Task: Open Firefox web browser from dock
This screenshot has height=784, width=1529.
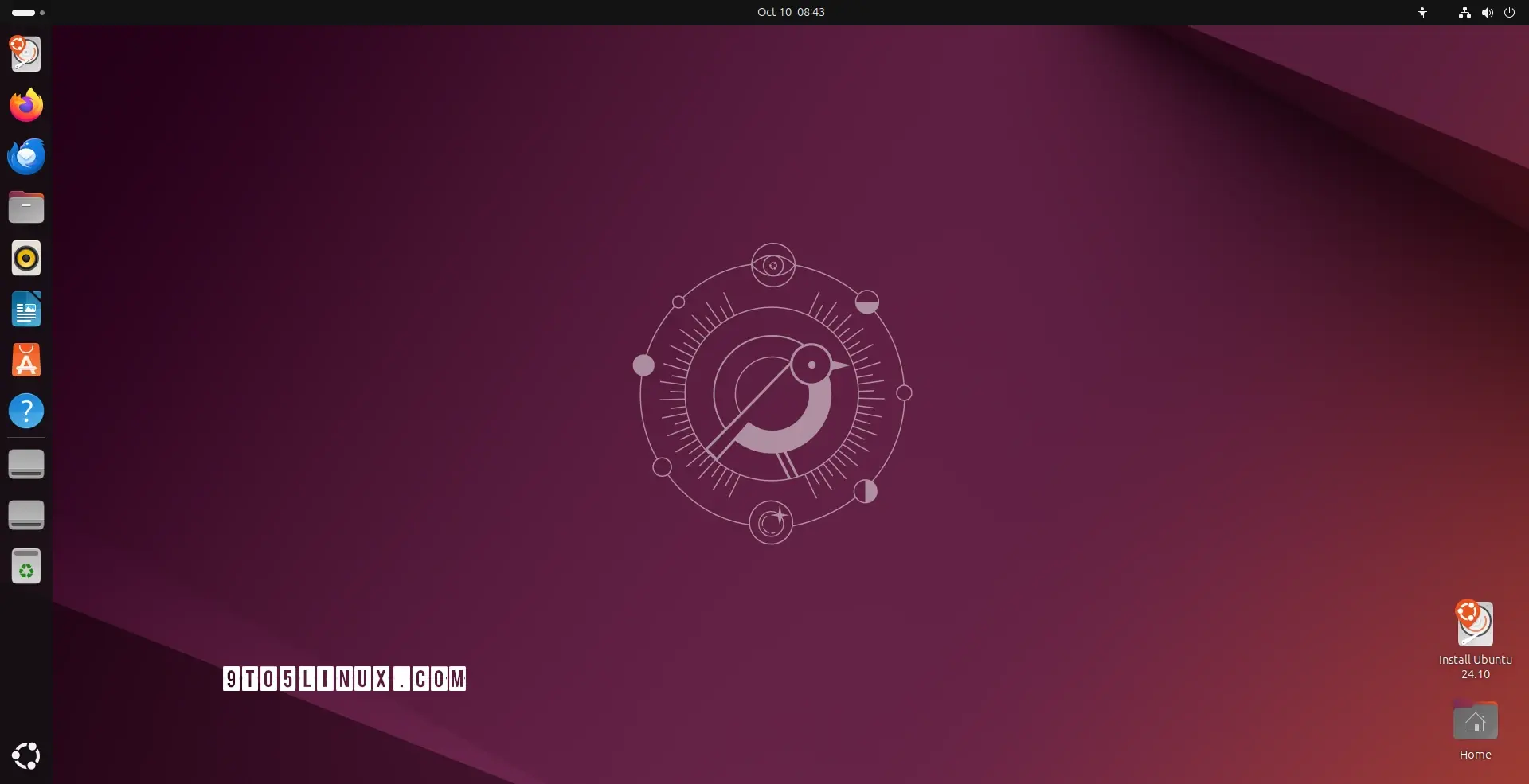Action: tap(25, 105)
